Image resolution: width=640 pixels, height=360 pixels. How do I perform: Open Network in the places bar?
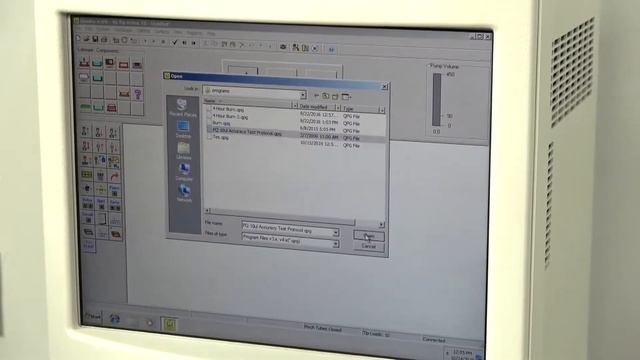tap(184, 193)
